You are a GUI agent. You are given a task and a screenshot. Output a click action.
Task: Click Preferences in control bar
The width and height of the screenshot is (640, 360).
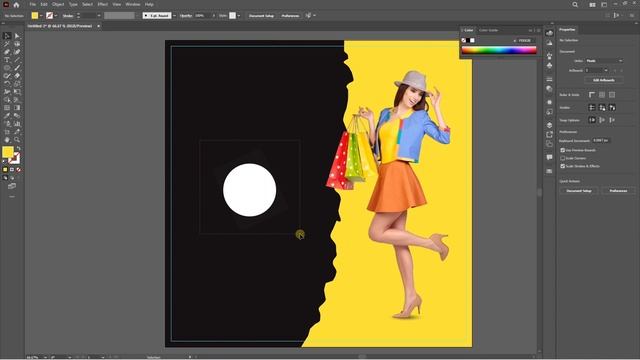coord(290,16)
